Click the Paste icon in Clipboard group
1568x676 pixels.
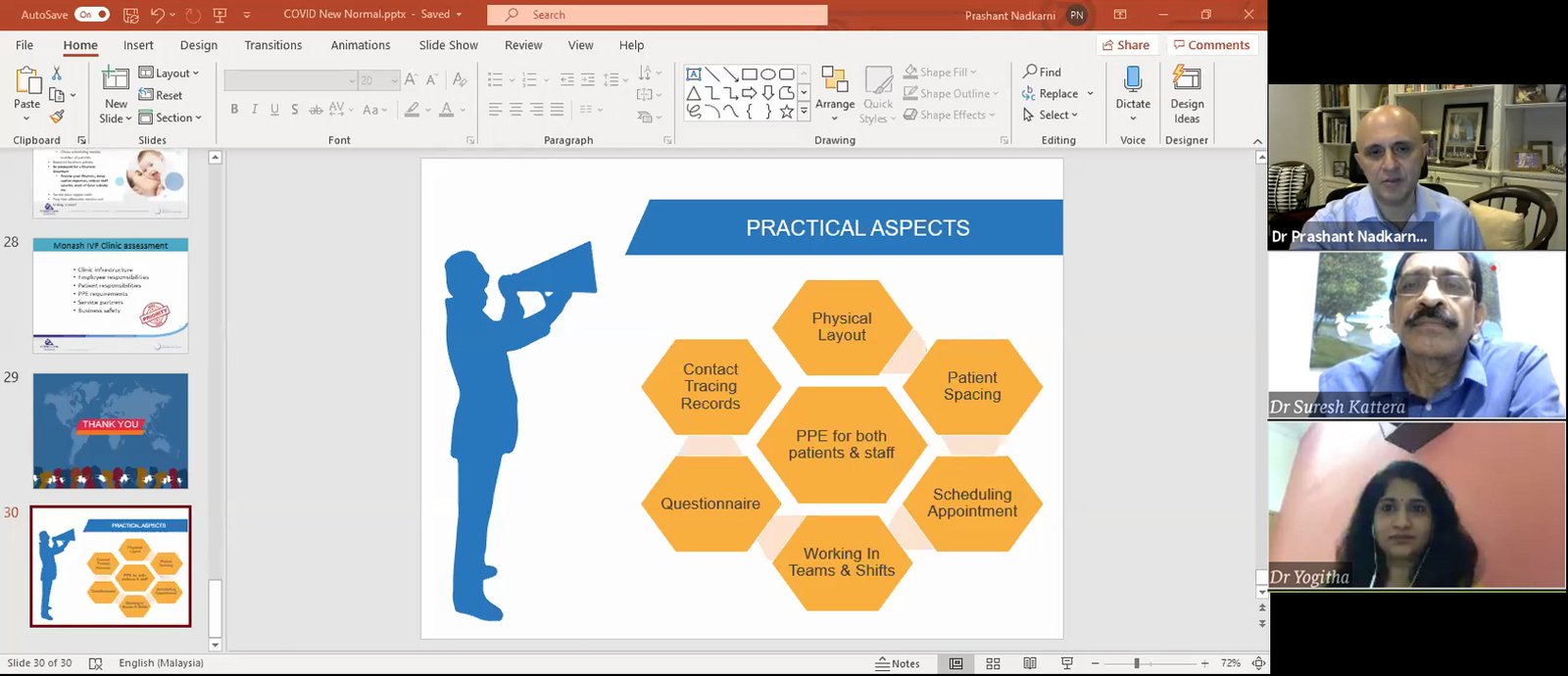tap(26, 82)
